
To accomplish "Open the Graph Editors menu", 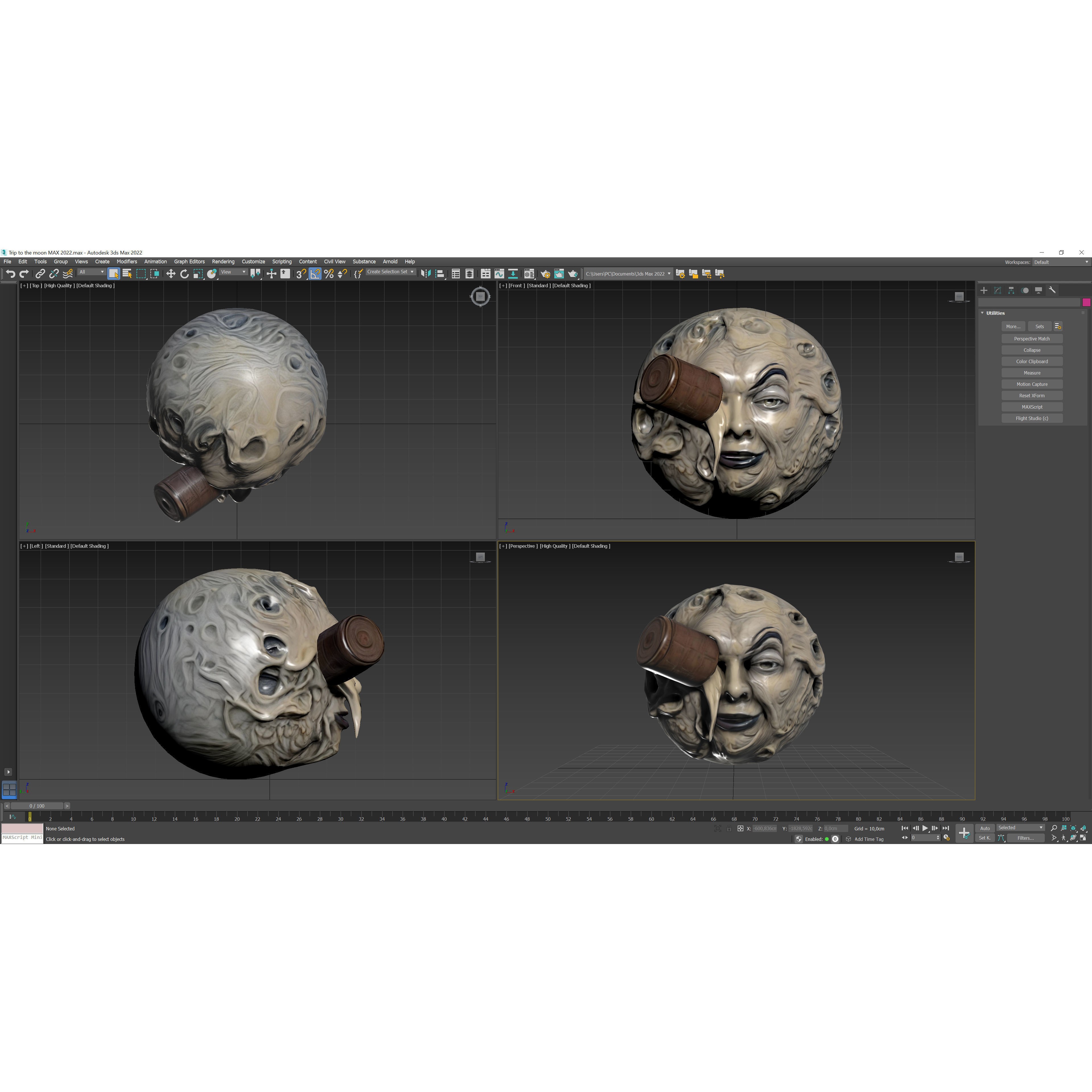I will 189,262.
